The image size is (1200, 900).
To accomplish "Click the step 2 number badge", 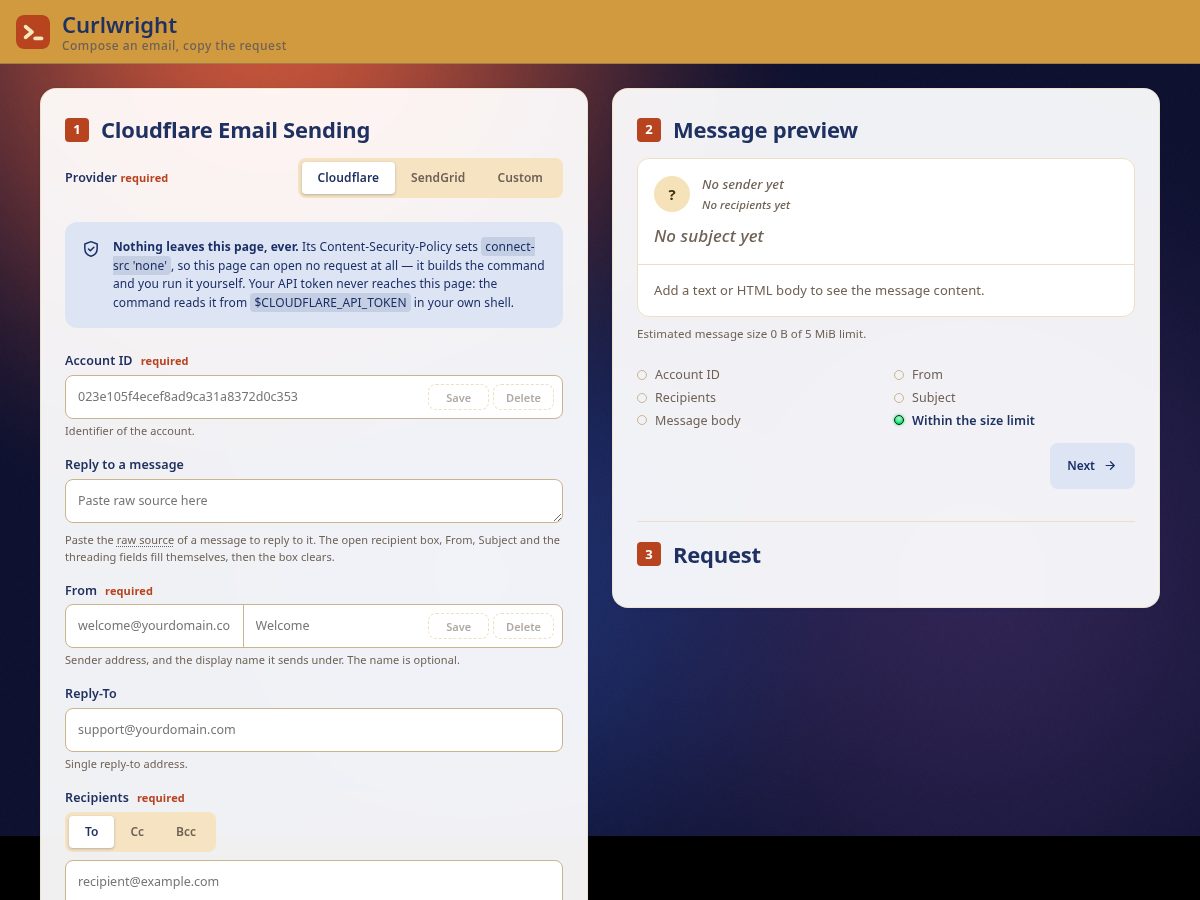I will pyautogui.click(x=649, y=130).
